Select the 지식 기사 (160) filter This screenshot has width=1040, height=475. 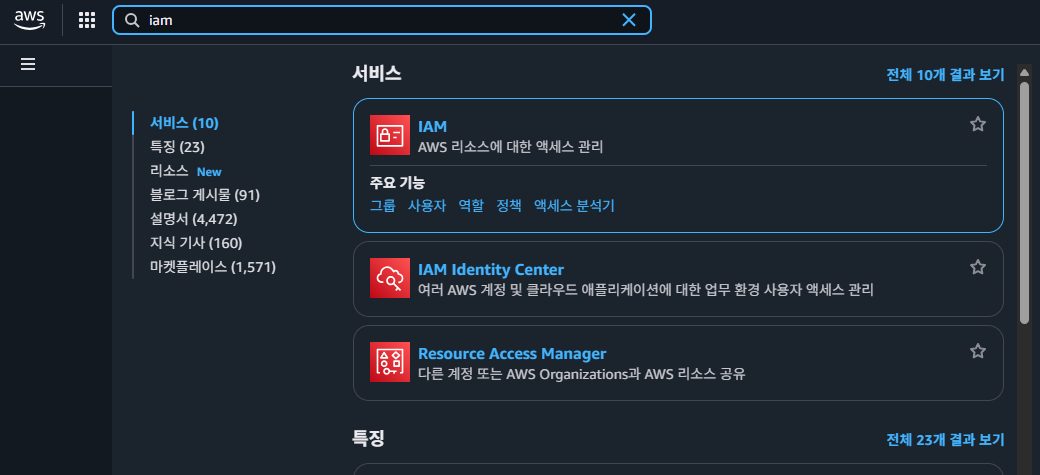coord(196,243)
